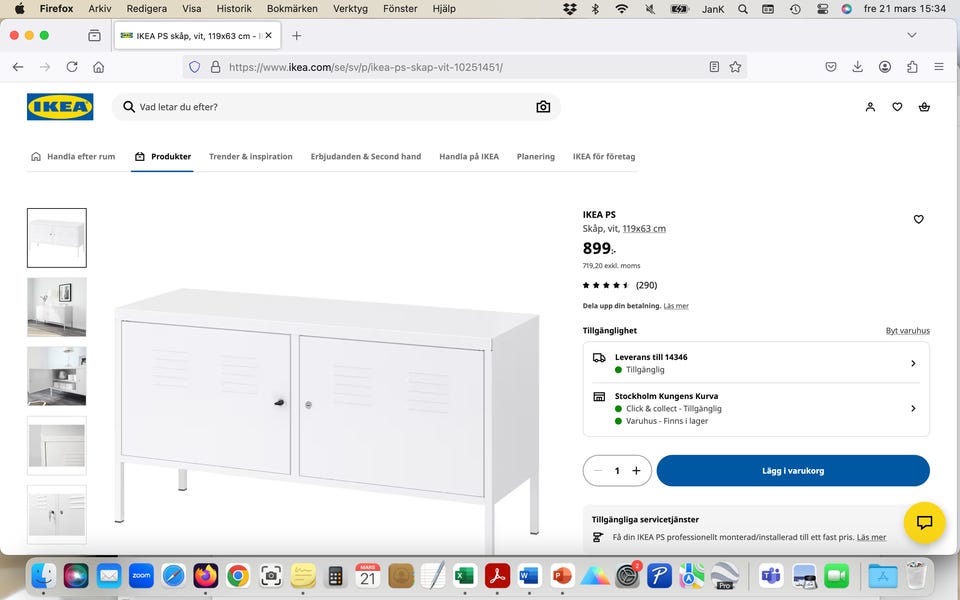Open the user account profile icon
Image resolution: width=960 pixels, height=600 pixels.
[x=870, y=107]
